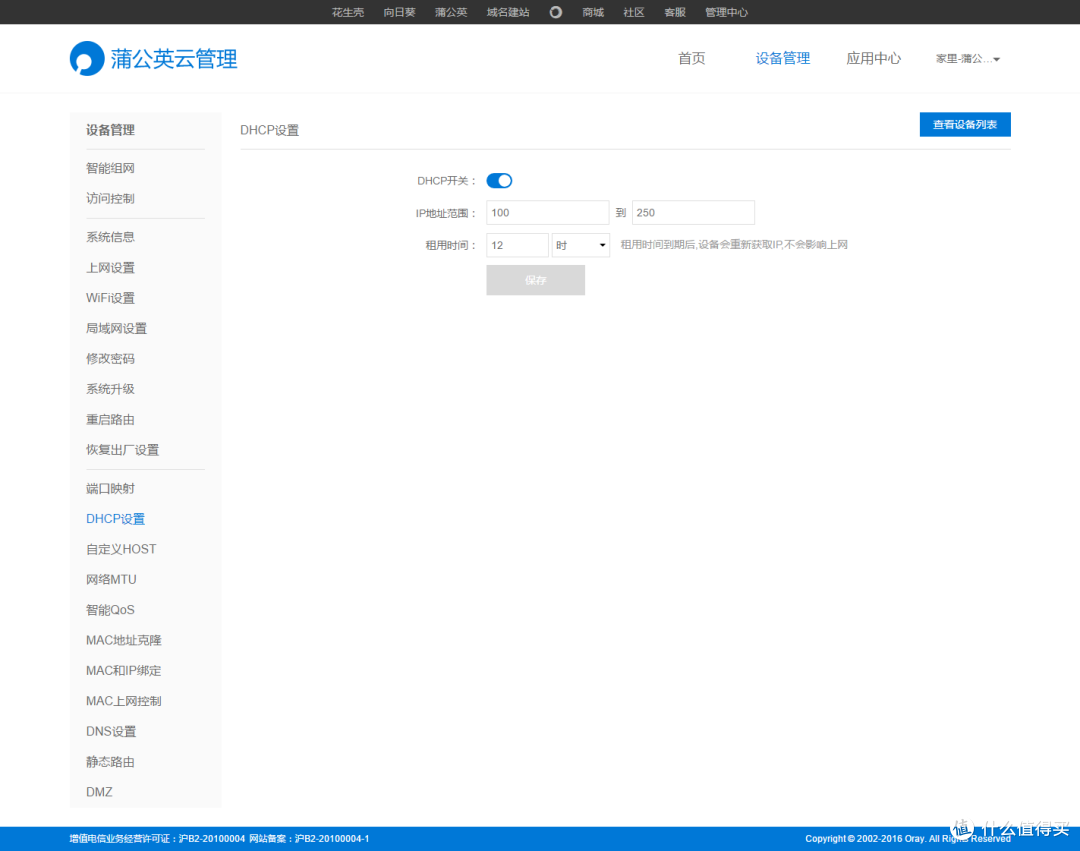Open 向日葵 in the top bar
The width and height of the screenshot is (1080, 851).
(399, 12)
